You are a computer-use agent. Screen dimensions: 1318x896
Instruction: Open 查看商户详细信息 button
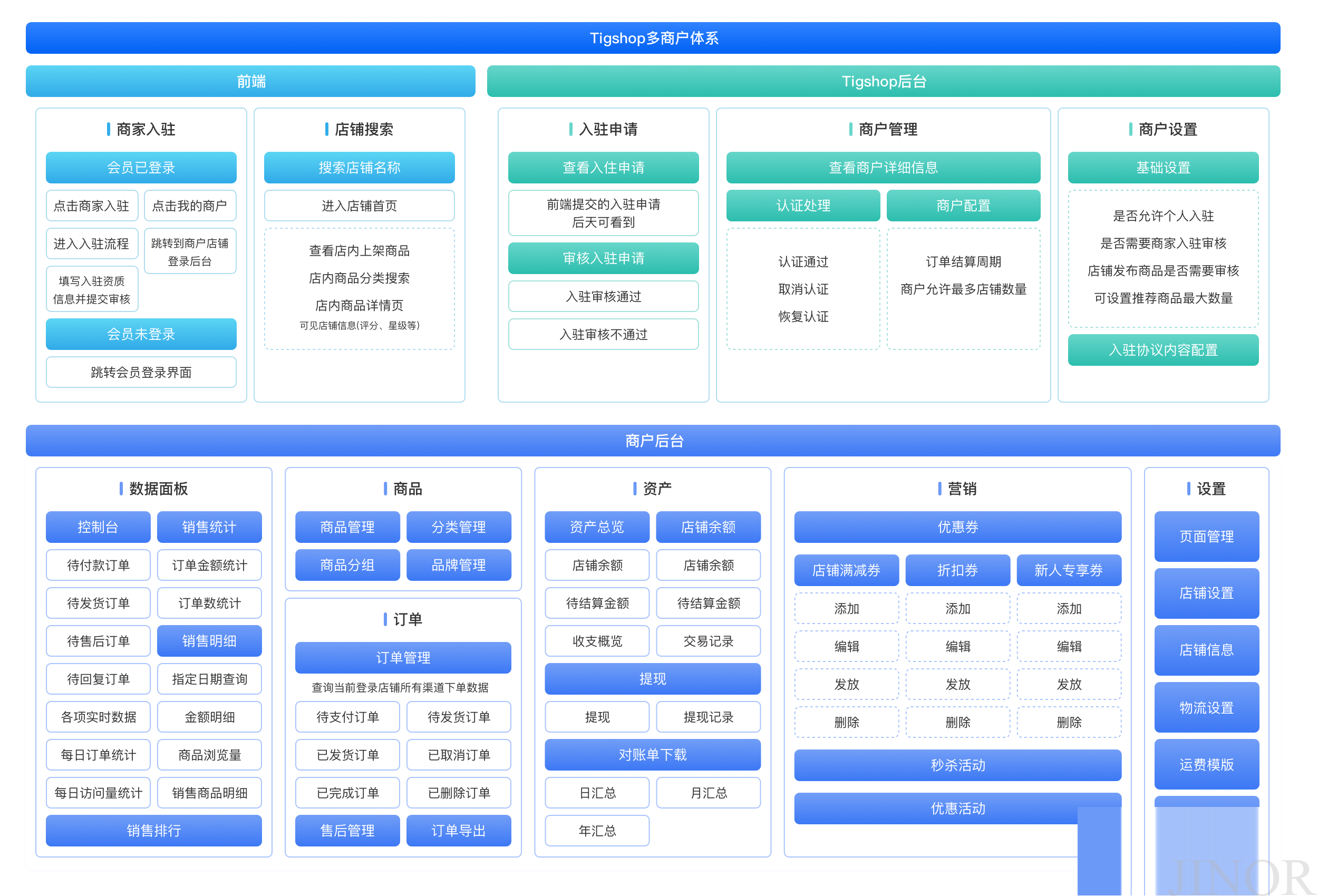tap(883, 167)
